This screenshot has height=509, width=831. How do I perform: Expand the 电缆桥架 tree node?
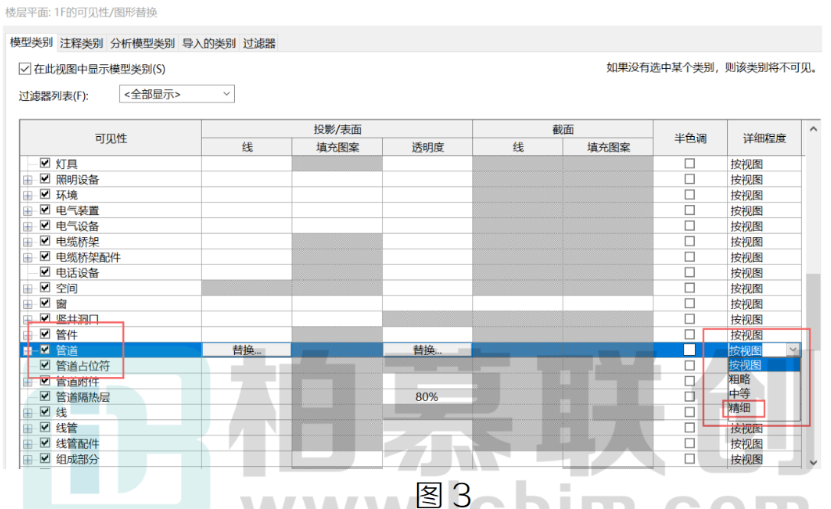click(28, 242)
